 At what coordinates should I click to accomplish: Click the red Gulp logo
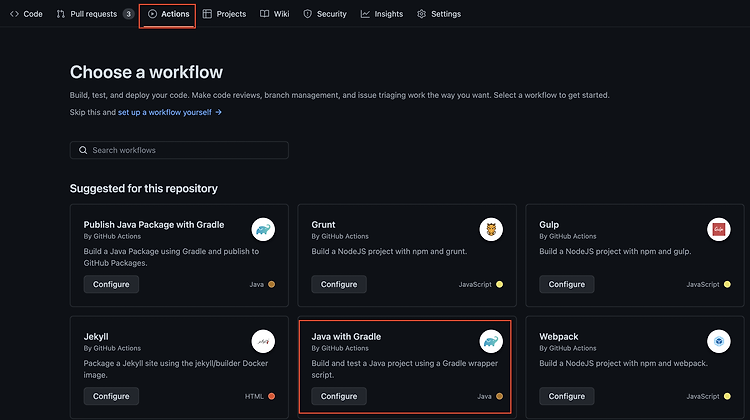point(719,230)
